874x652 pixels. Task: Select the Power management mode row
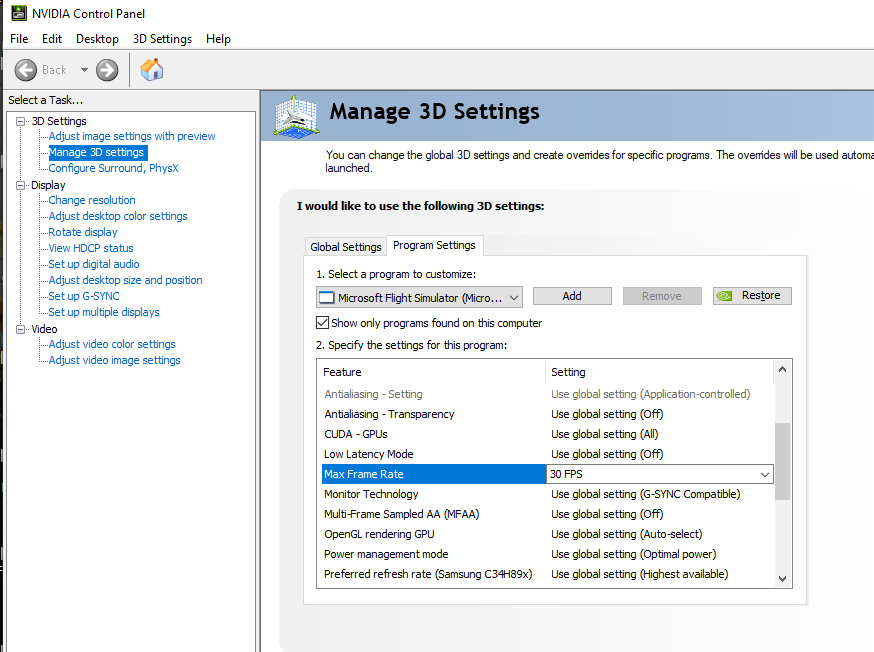point(547,554)
